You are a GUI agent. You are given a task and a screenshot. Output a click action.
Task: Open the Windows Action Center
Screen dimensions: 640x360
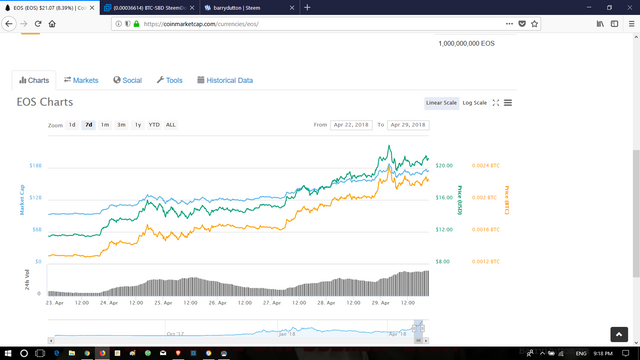tap(626, 353)
